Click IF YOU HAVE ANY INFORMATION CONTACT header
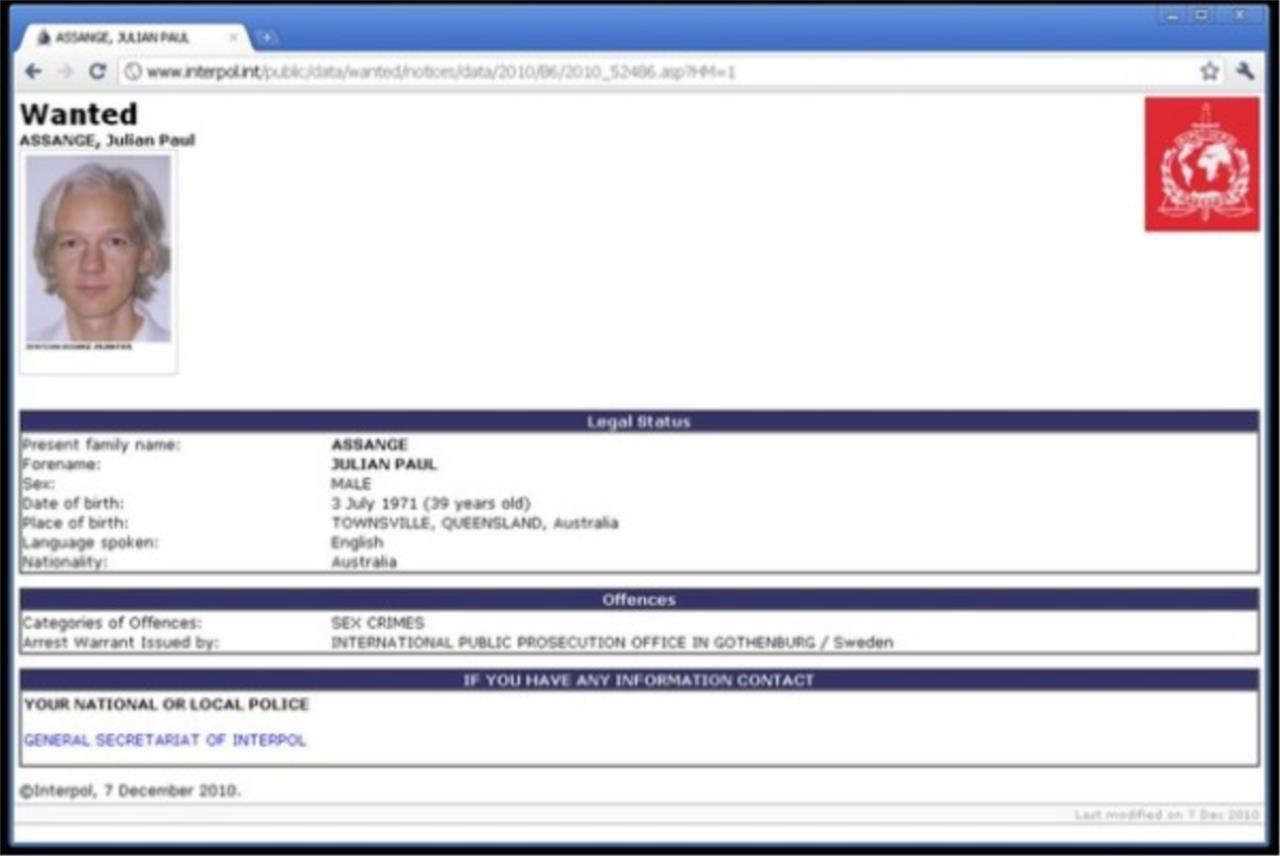 [639, 680]
